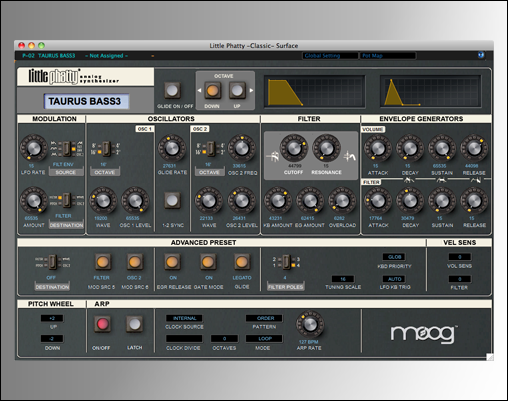Click the OSC 2 Freq knob

coord(242,148)
